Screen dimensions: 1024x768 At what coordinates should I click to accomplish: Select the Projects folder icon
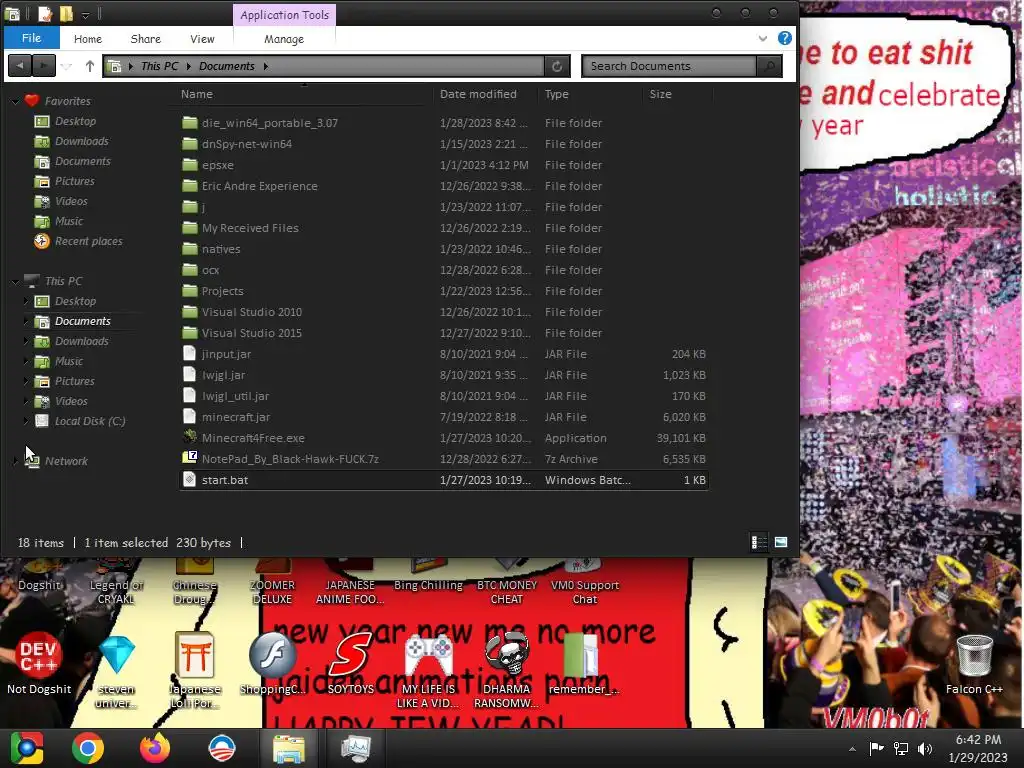(x=189, y=291)
